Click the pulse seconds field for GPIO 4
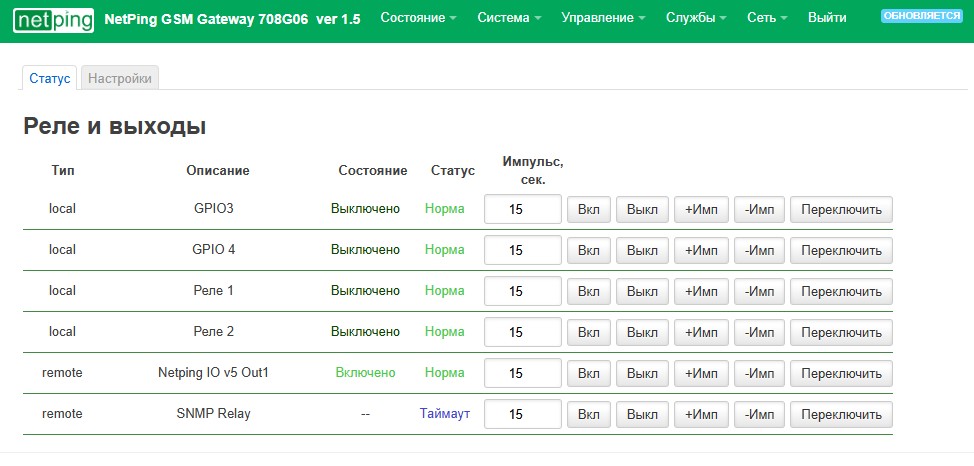The image size is (974, 466). pyautogui.click(x=522, y=250)
